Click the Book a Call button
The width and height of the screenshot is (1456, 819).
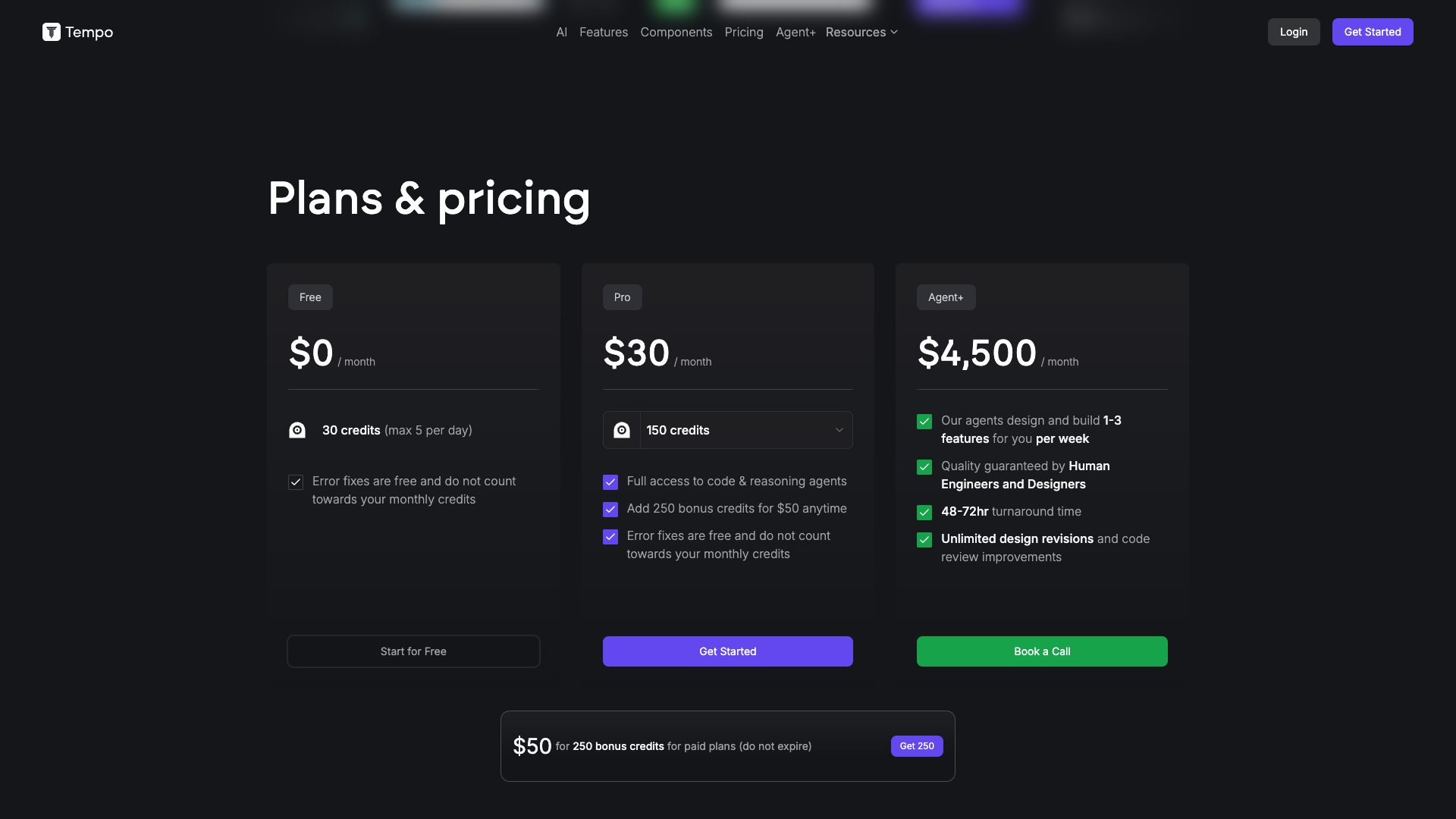coord(1042,651)
